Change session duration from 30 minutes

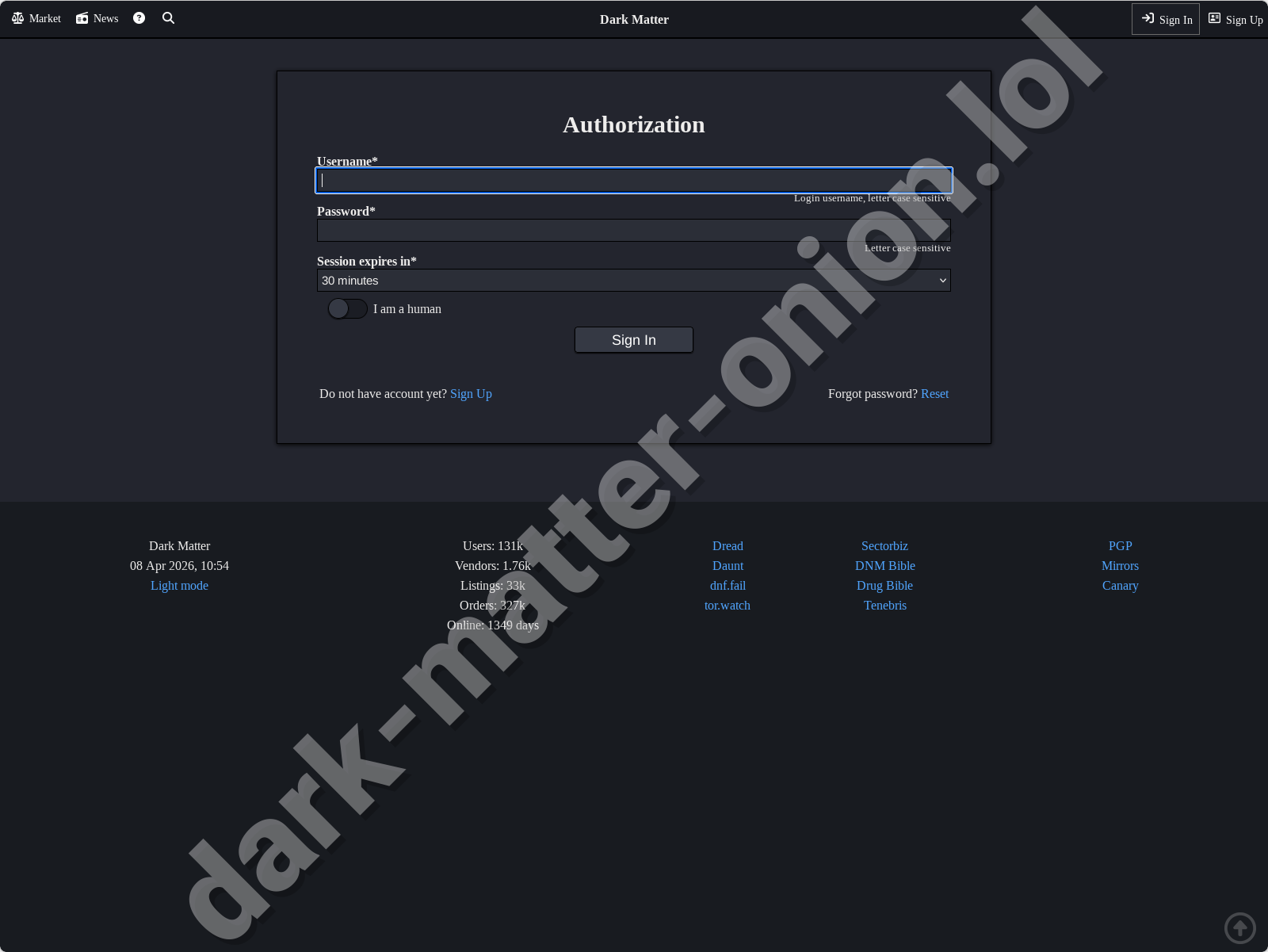pos(633,280)
